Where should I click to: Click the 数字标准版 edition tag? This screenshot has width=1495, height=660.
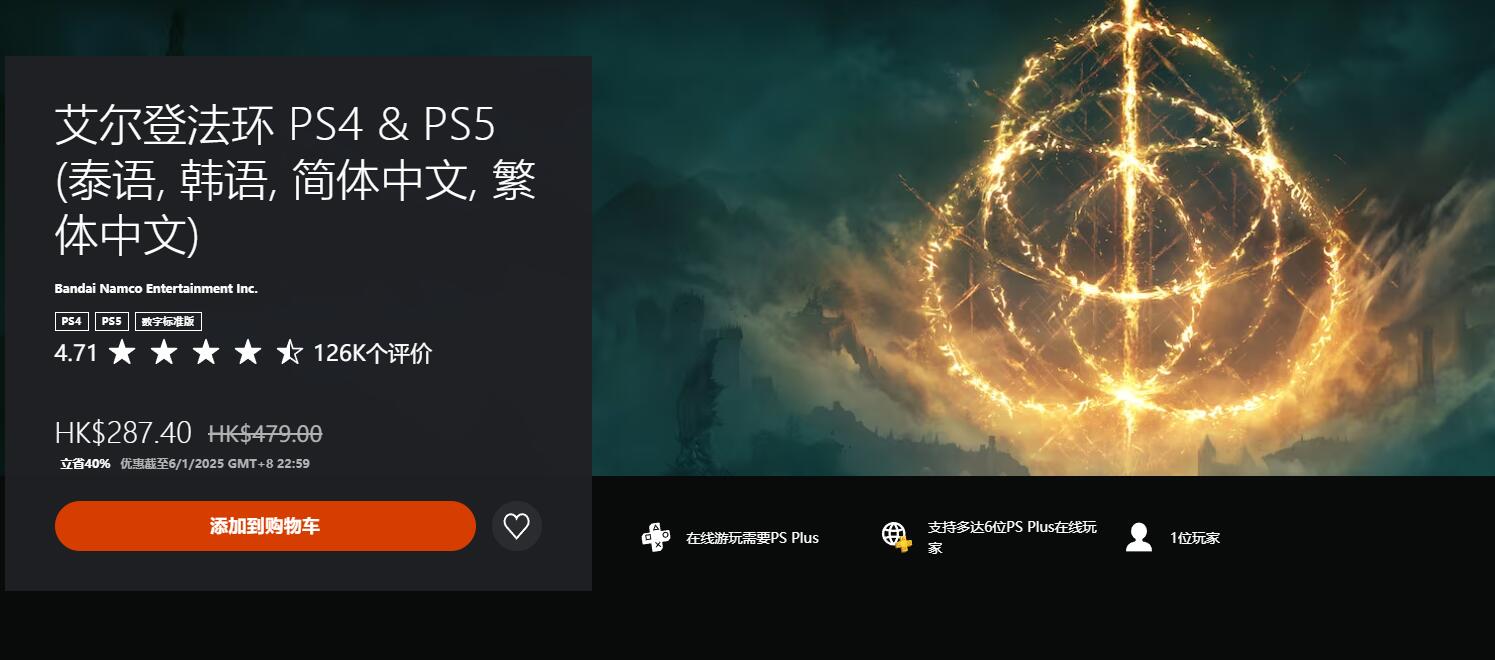[x=168, y=321]
